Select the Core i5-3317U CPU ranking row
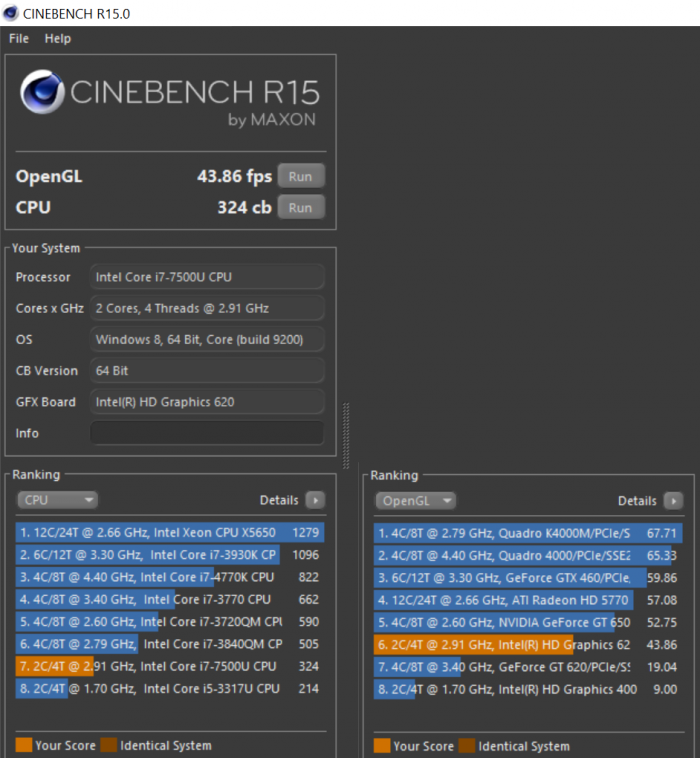 pyautogui.click(x=170, y=688)
